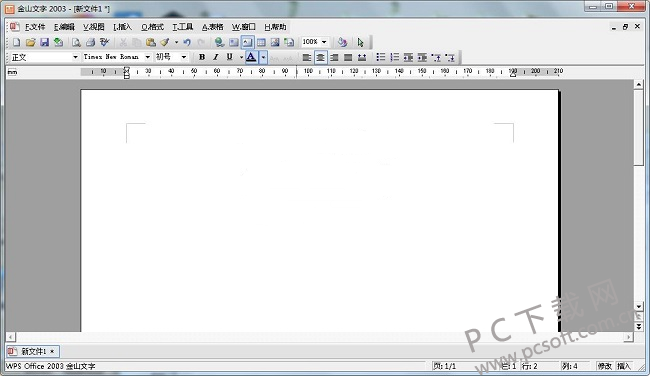The image size is (651, 377).
Task: Save the document using the floppy icon
Action: tap(44, 42)
